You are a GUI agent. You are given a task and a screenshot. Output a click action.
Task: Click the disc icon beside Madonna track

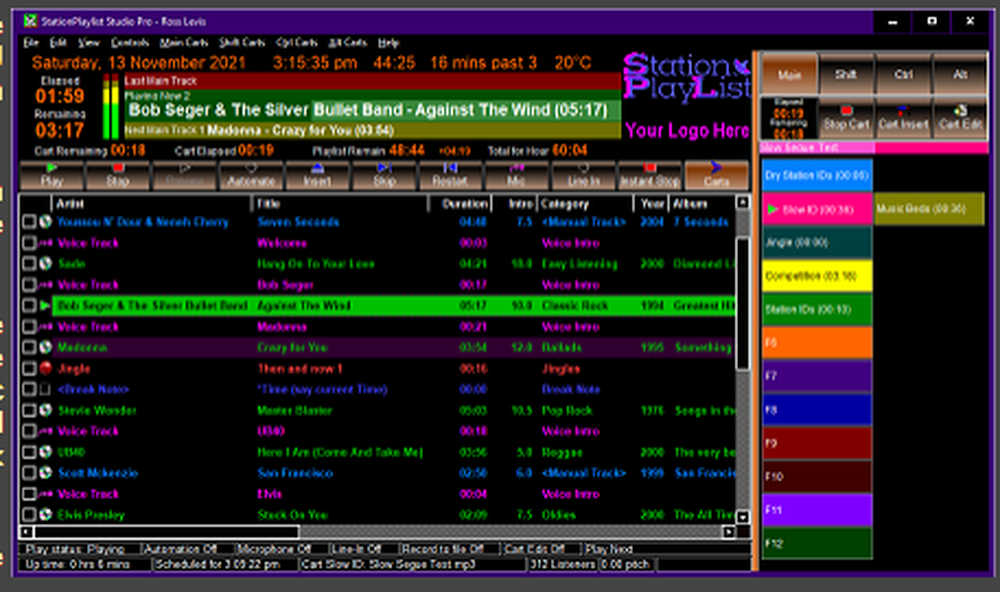tap(45, 347)
